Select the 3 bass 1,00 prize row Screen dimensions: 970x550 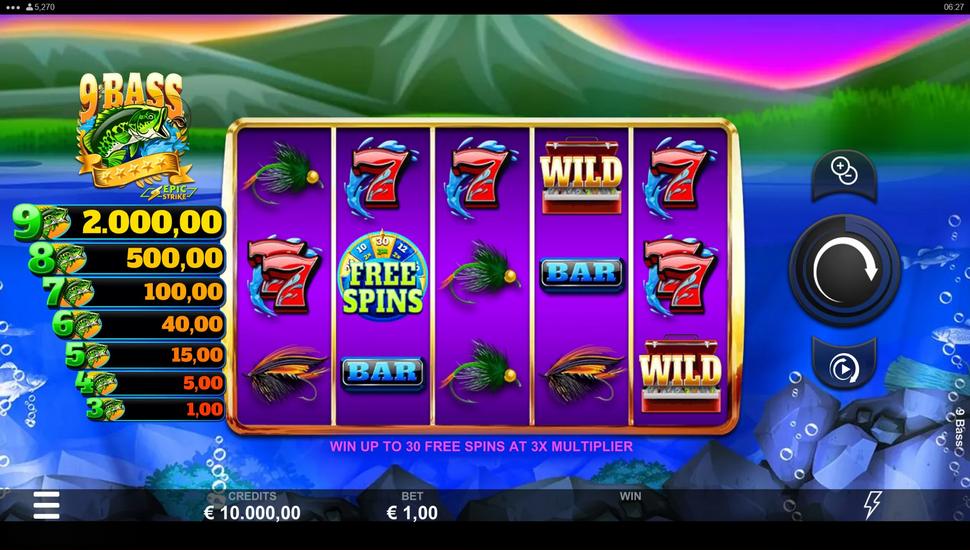point(155,409)
